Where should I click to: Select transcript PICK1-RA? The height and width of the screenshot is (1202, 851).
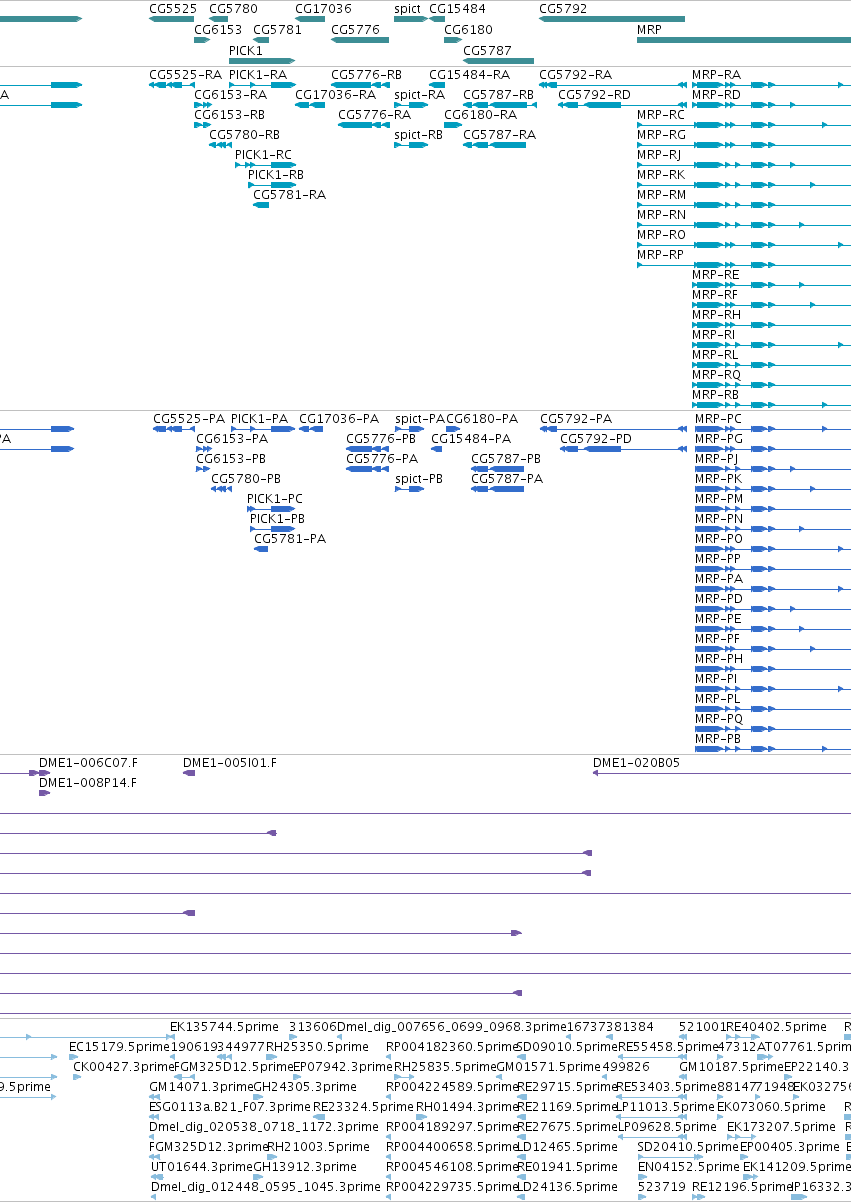pyautogui.click(x=258, y=75)
